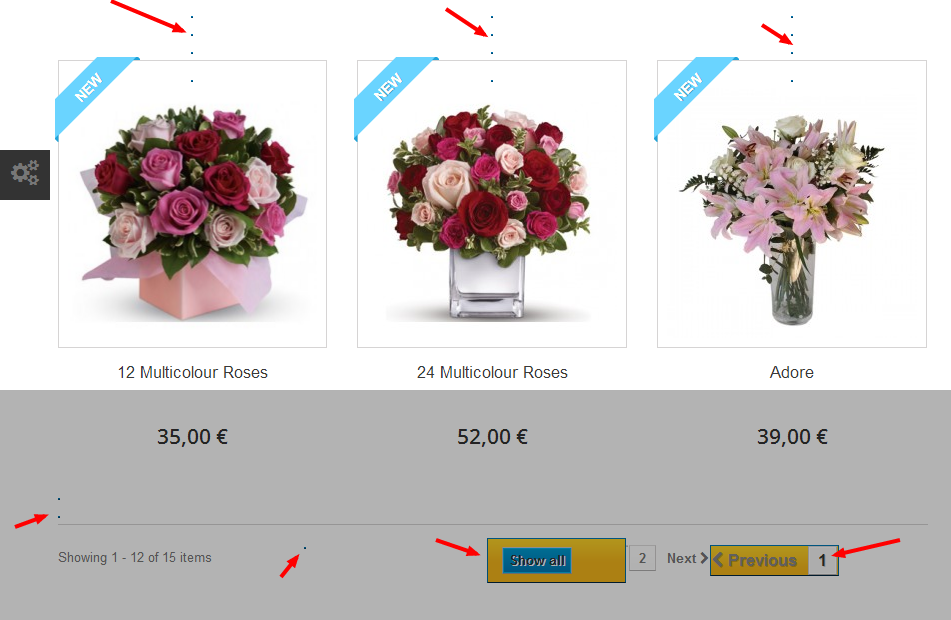The image size is (951, 620).
Task: Go to pagination page 2
Action: [x=642, y=558]
